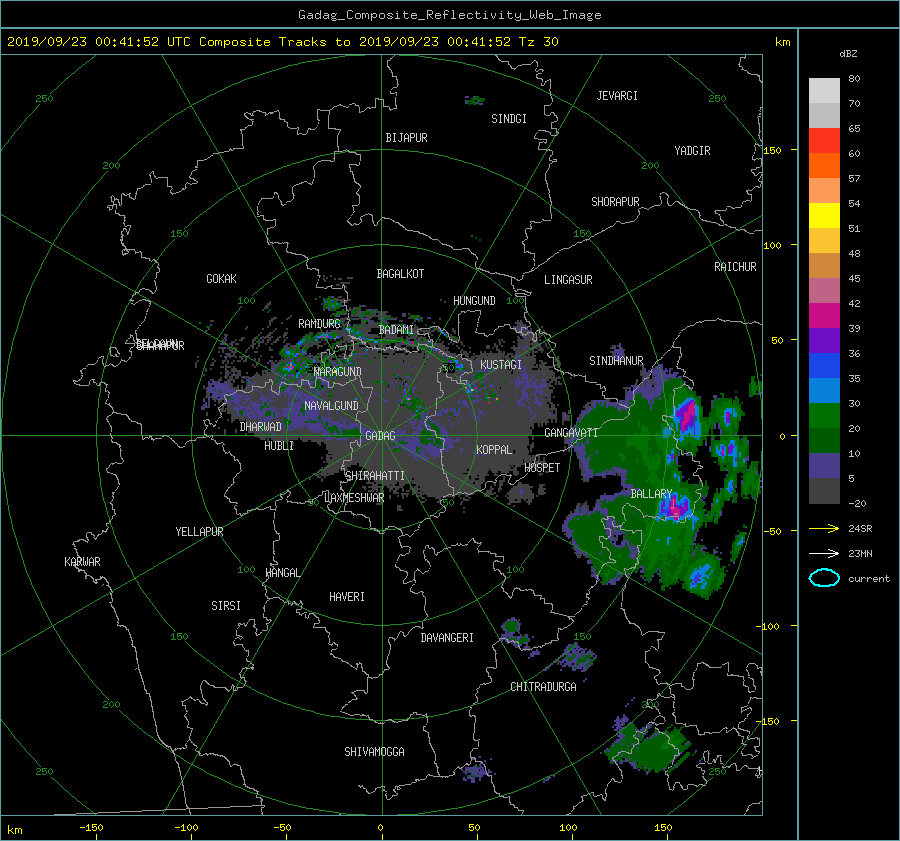This screenshot has height=841, width=900.
Task: Select the red 65 dBZ color swatch
Action: click(824, 140)
